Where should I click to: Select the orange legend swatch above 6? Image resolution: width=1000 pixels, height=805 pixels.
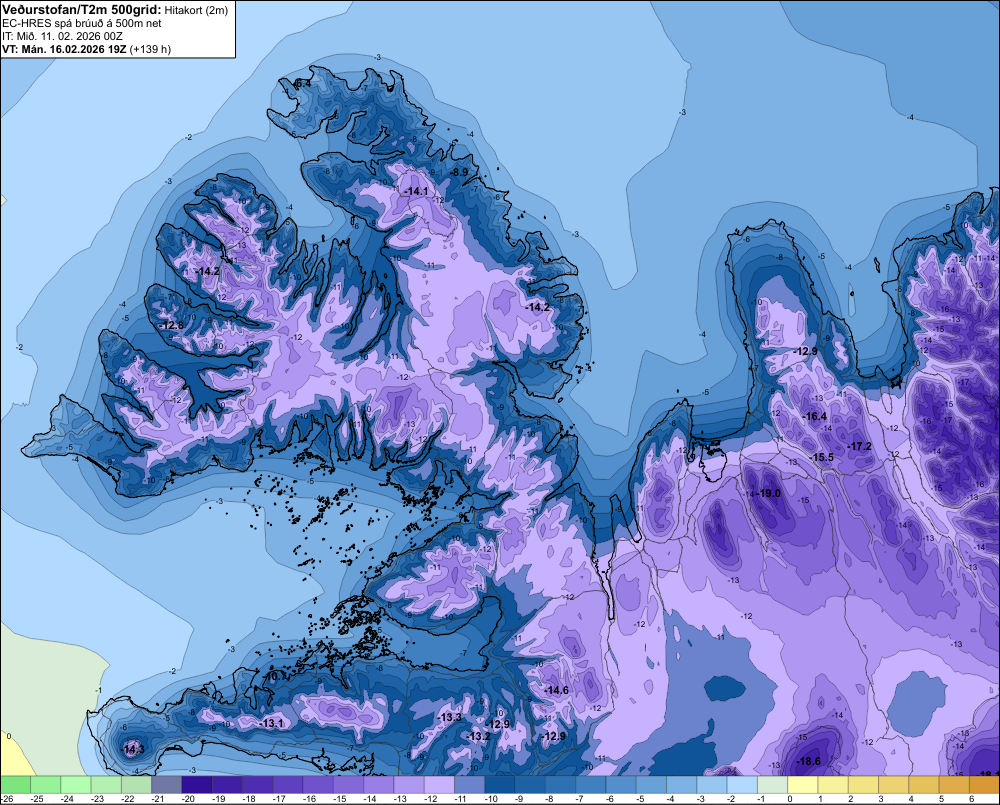click(x=985, y=784)
